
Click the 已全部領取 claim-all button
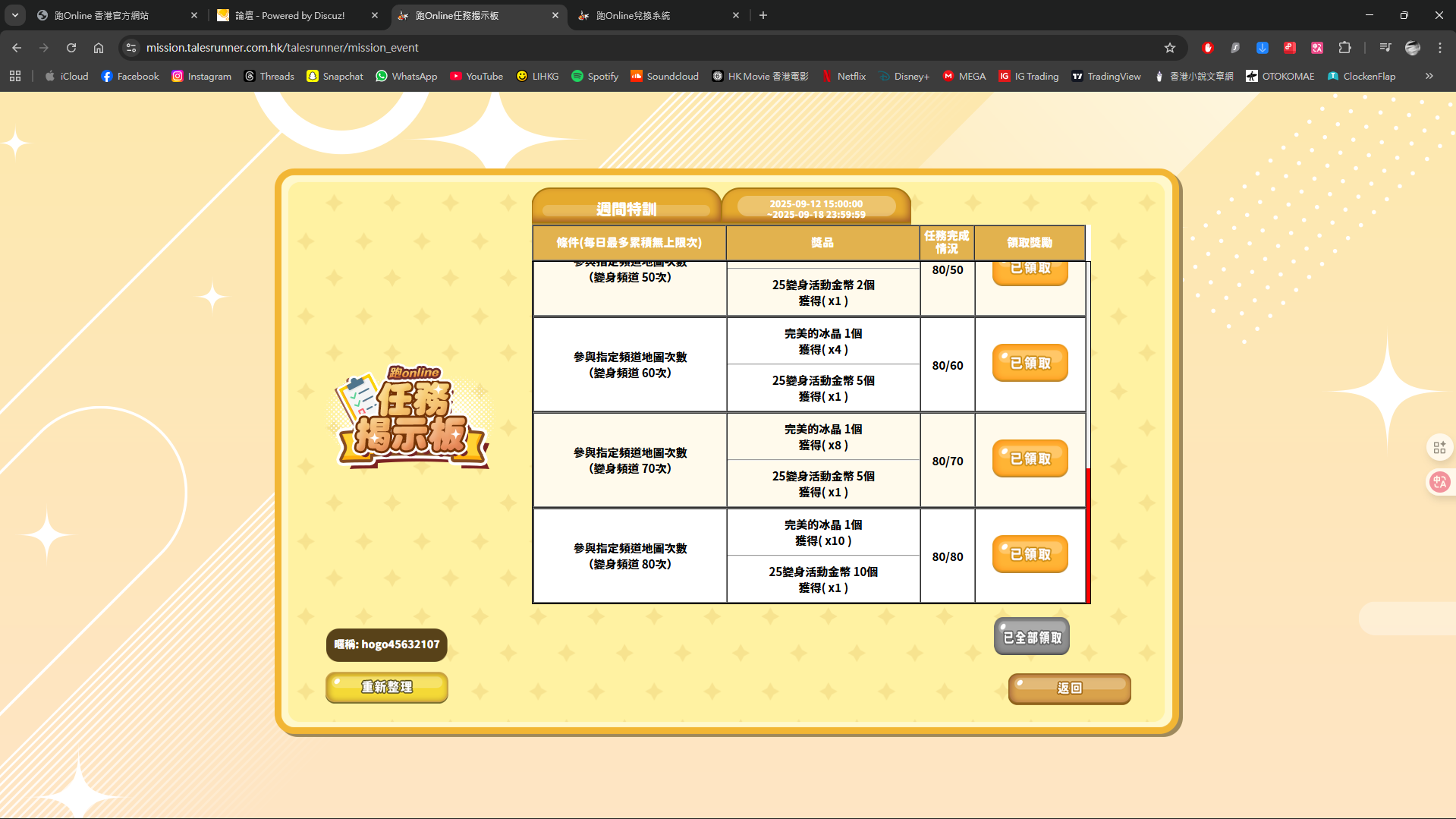1032,637
